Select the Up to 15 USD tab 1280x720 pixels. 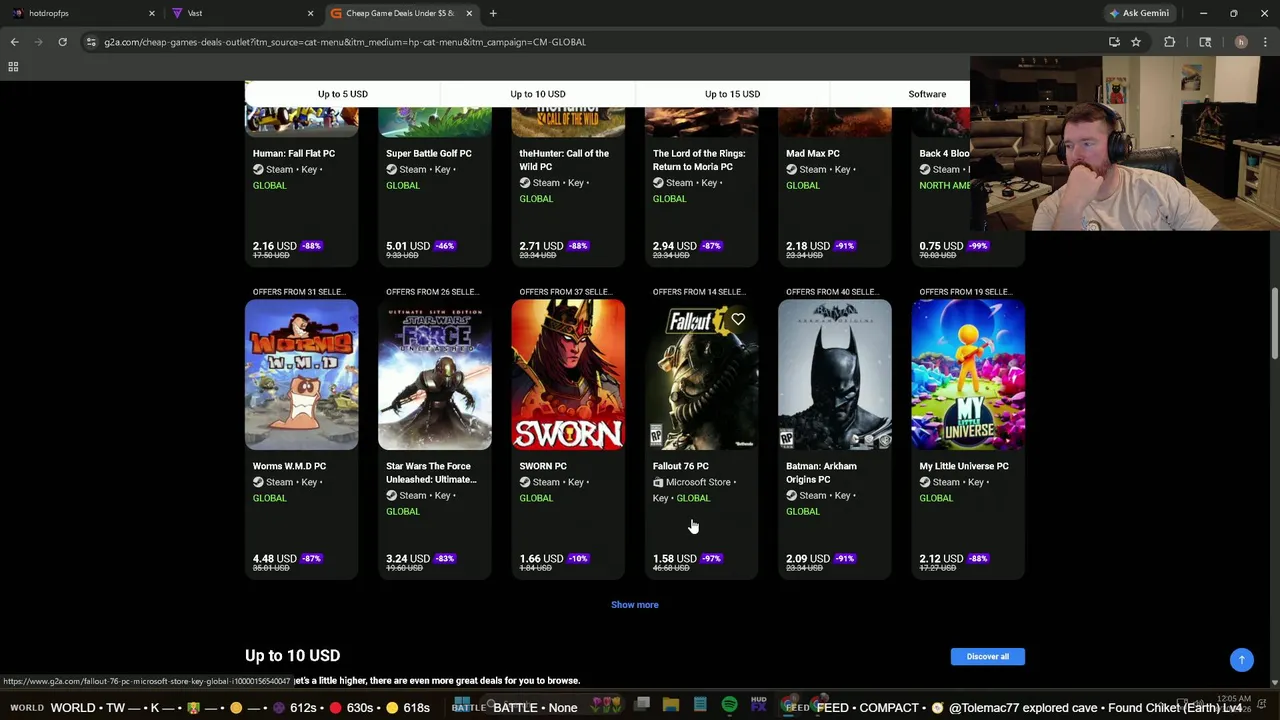click(732, 94)
